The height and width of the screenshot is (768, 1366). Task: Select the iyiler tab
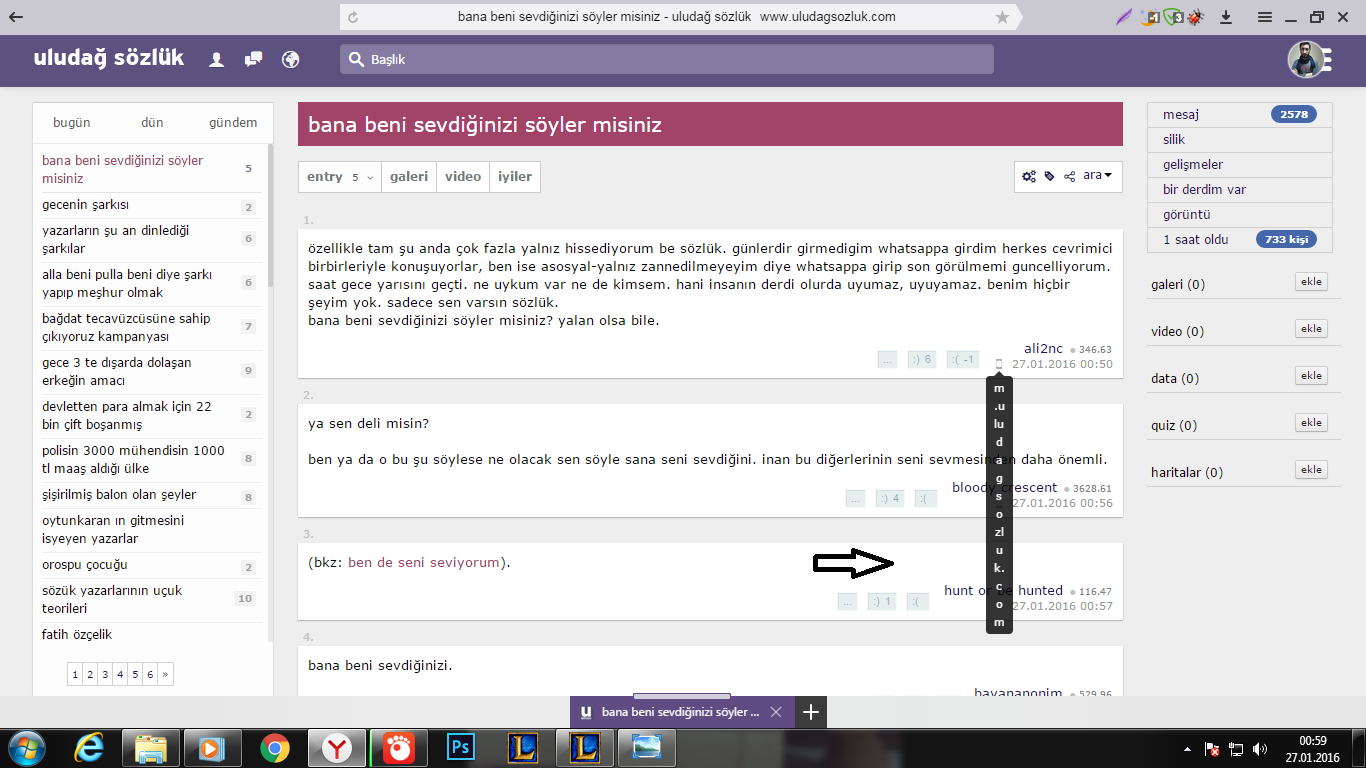515,177
